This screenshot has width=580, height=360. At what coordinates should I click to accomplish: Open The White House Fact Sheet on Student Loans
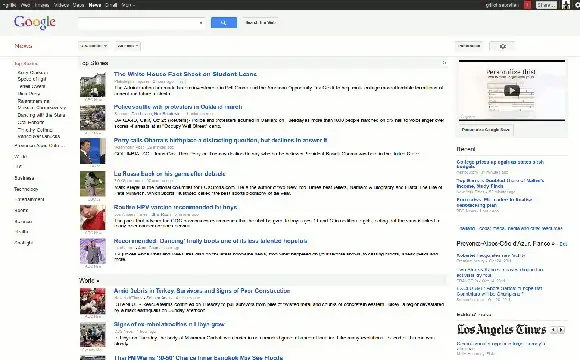click(x=185, y=74)
